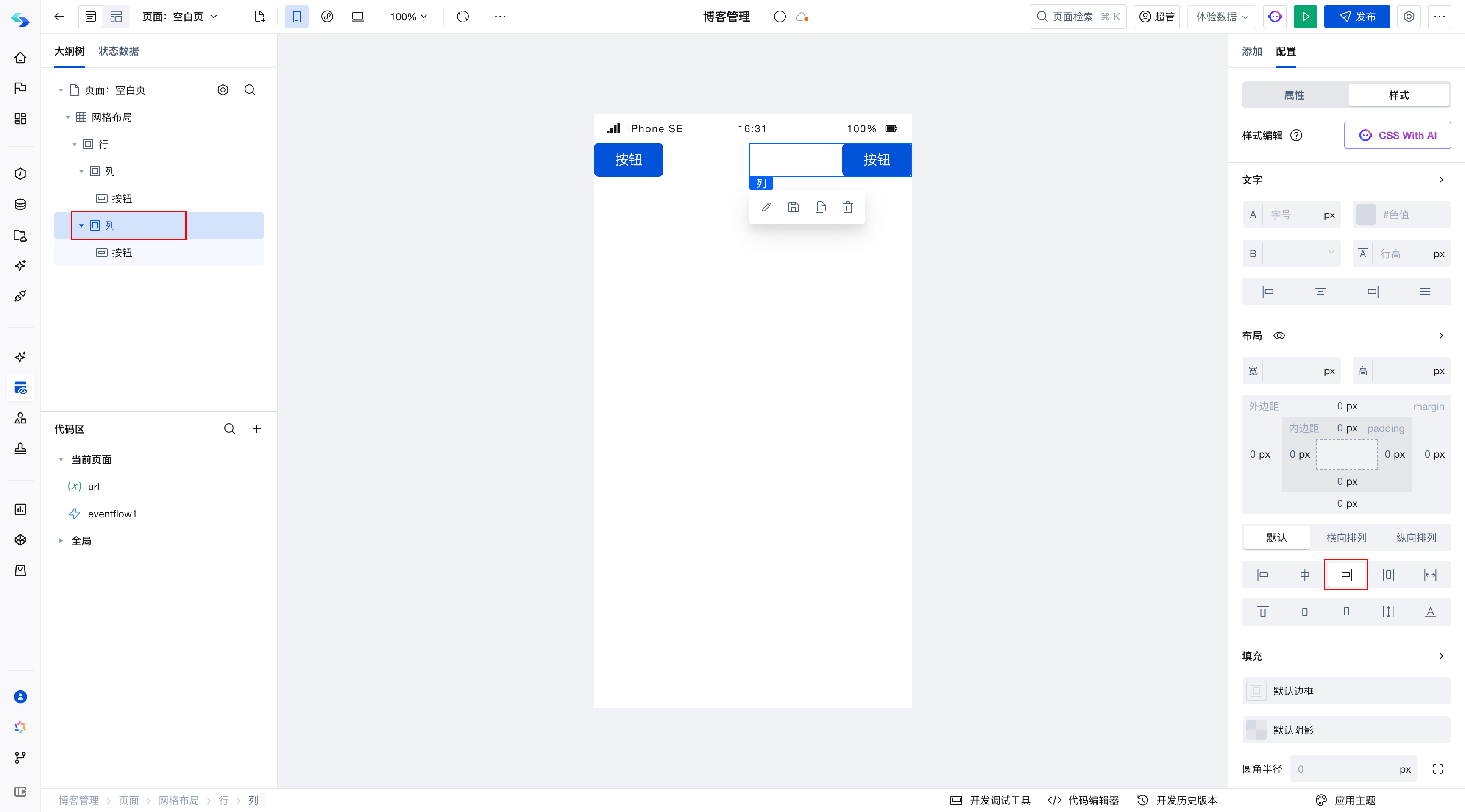Collapse the 行 tree node

click(x=75, y=145)
